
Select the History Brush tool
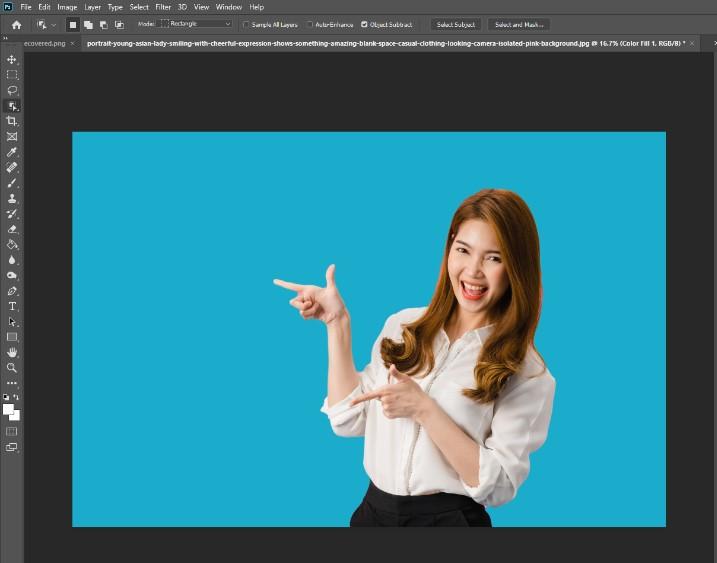pos(12,214)
